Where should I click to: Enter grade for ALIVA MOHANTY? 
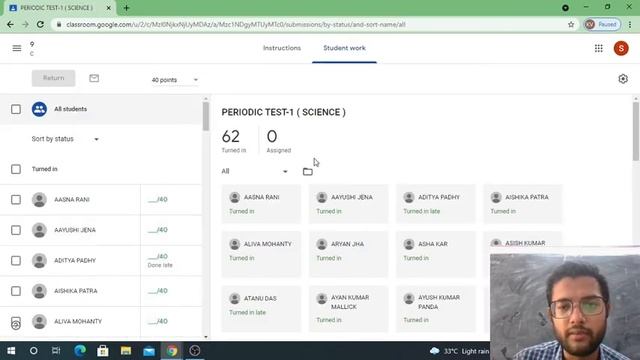click(158, 321)
